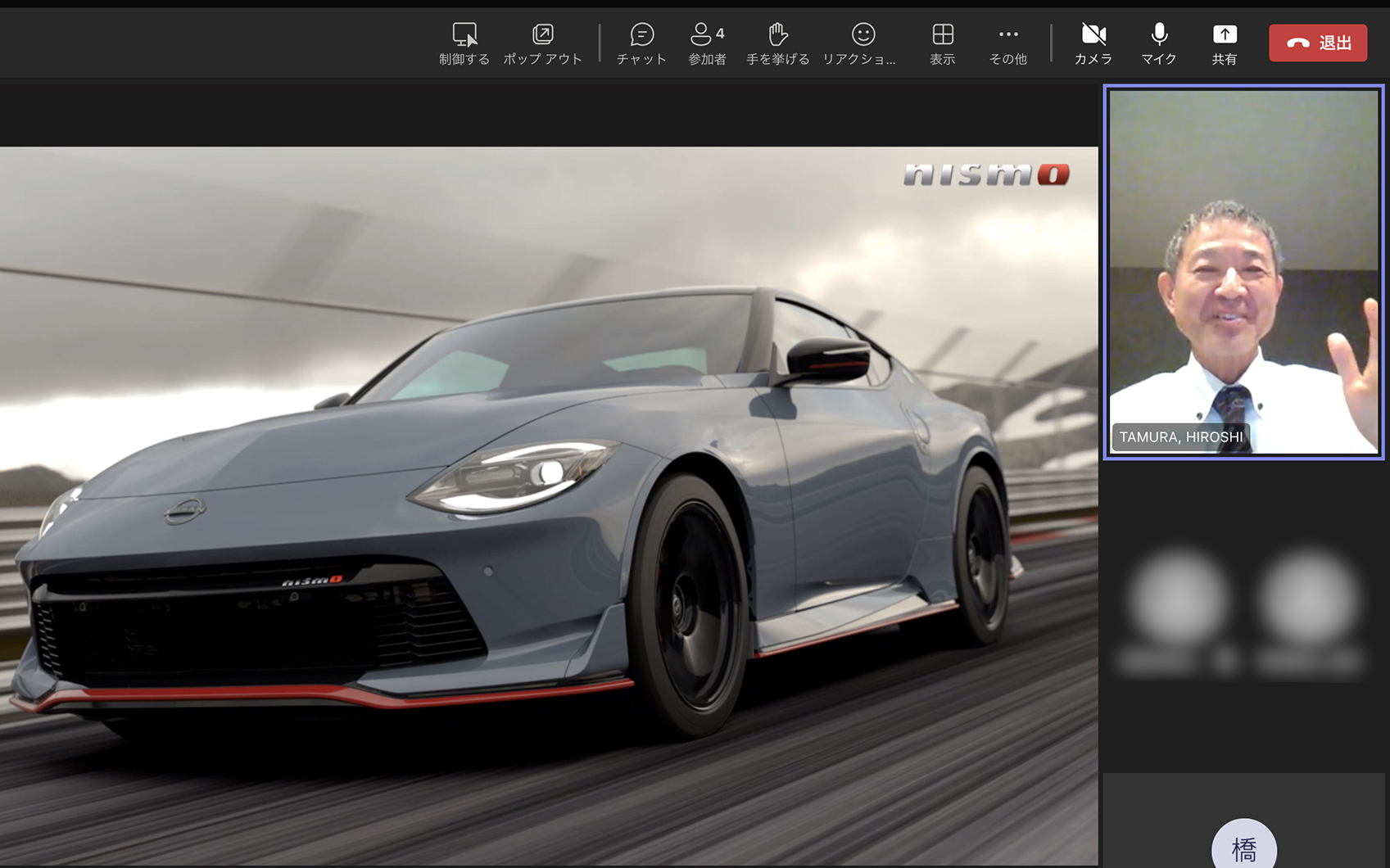Click the ポップアウト icon to pop out content
The width and height of the screenshot is (1390, 868).
[541, 43]
